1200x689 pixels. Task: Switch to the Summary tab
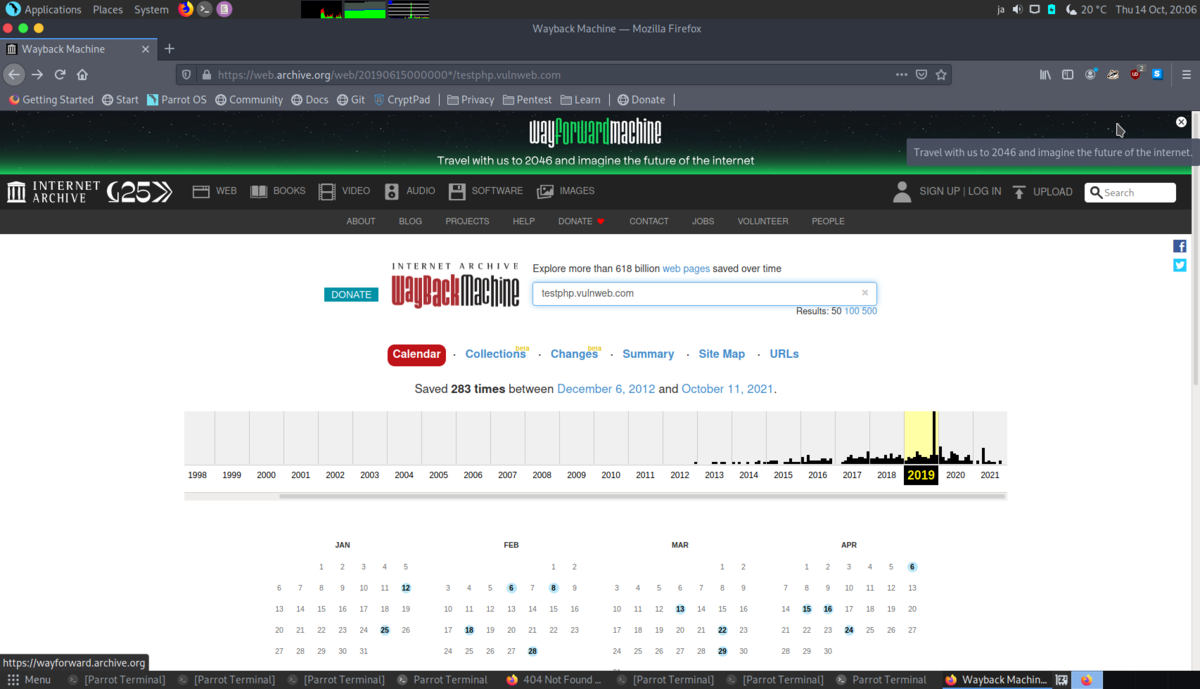click(648, 354)
